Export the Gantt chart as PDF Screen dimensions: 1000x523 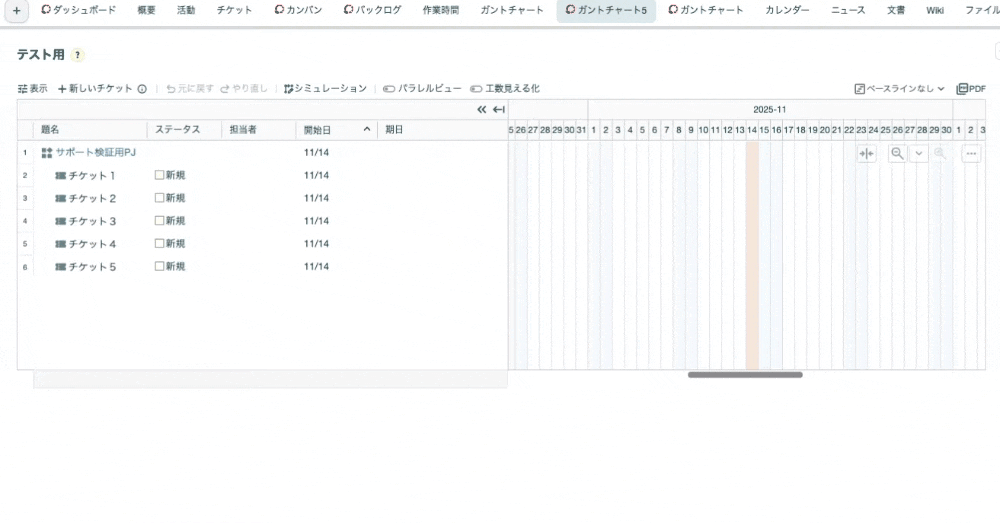(971, 89)
